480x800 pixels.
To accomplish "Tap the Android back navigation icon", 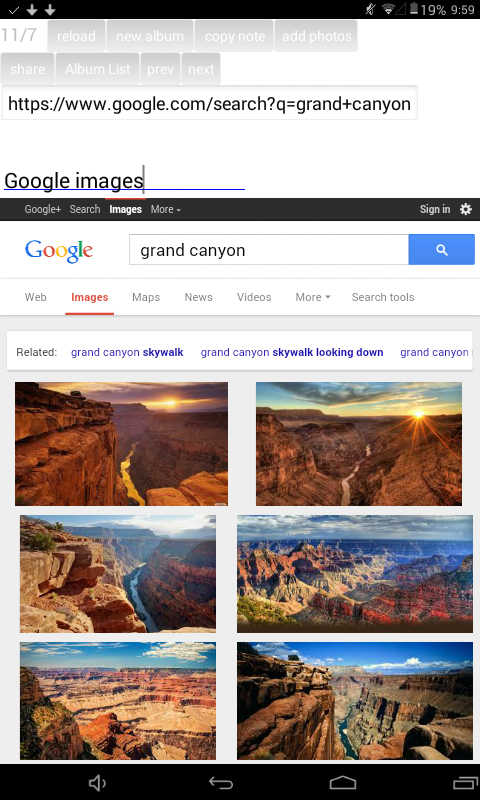I will 221,783.
